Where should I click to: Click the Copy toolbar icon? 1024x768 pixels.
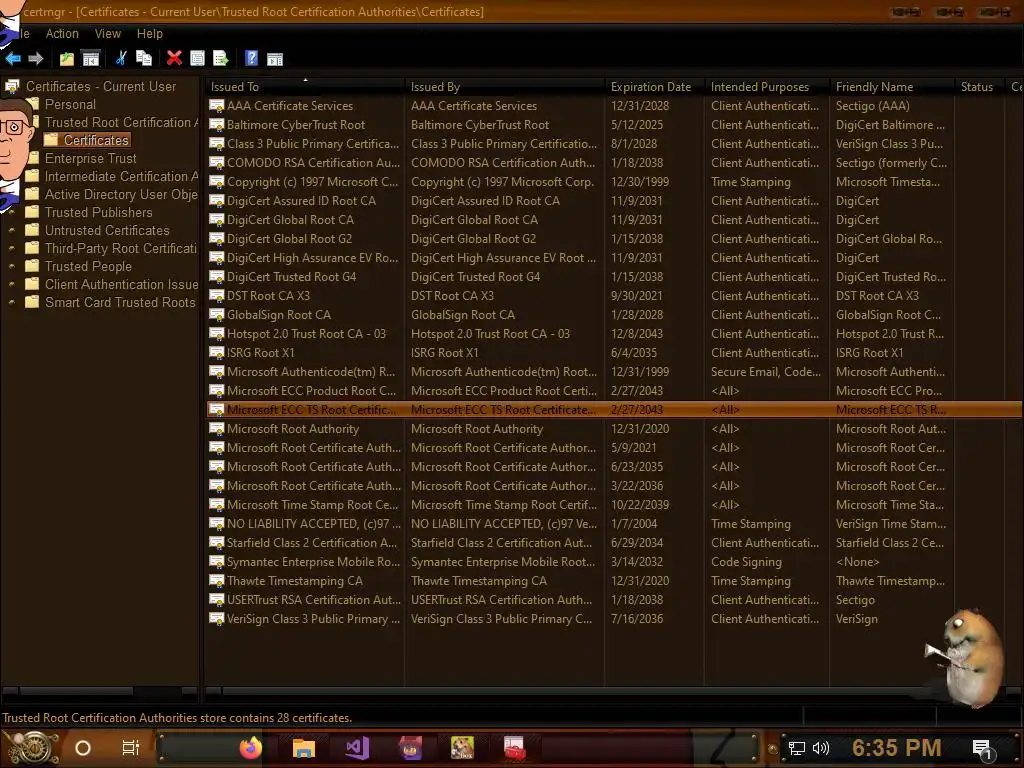(x=144, y=58)
